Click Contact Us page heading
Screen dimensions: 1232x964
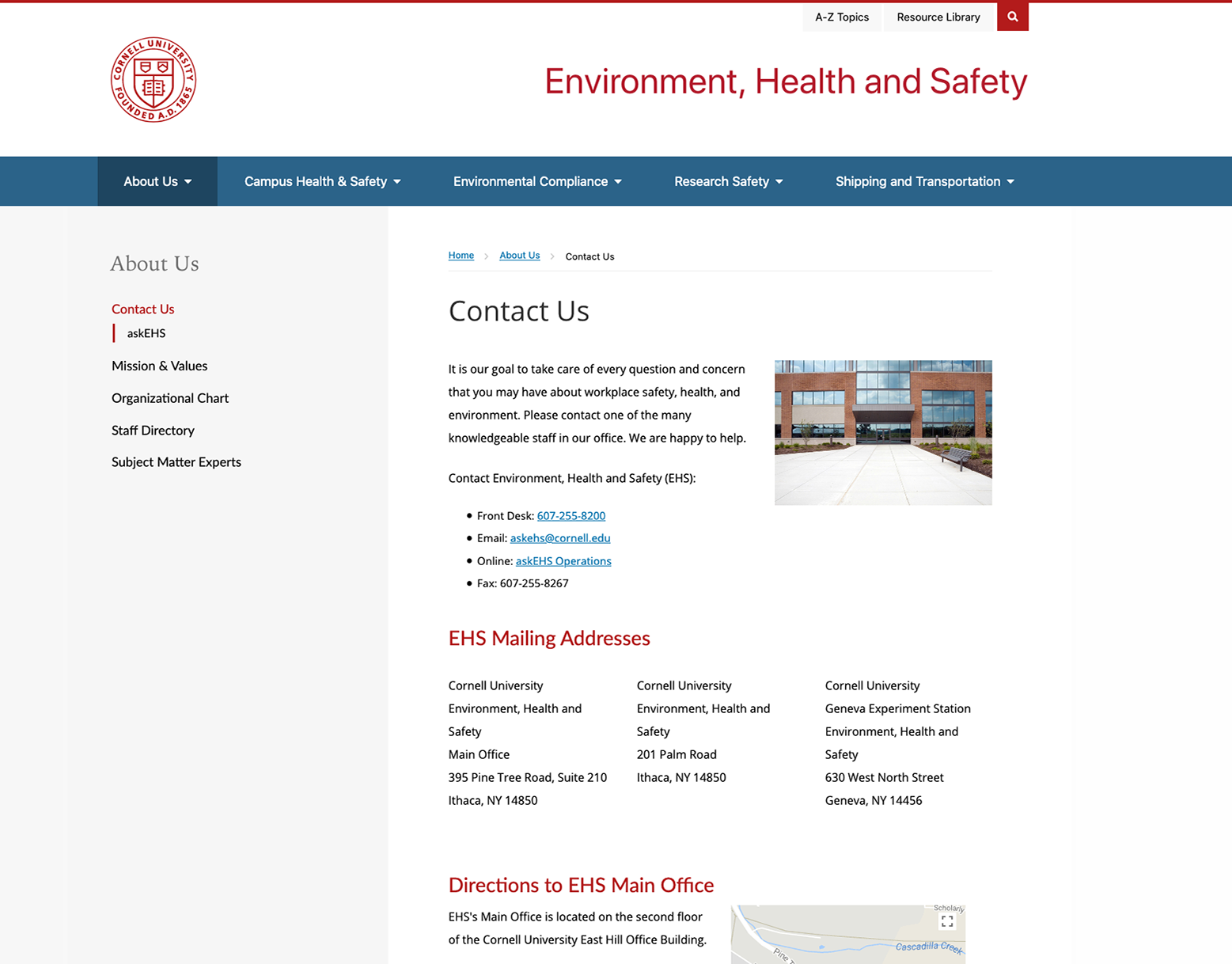tap(519, 311)
